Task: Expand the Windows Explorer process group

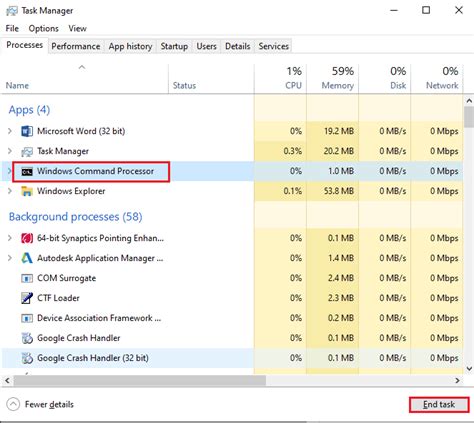Action: [x=10, y=191]
